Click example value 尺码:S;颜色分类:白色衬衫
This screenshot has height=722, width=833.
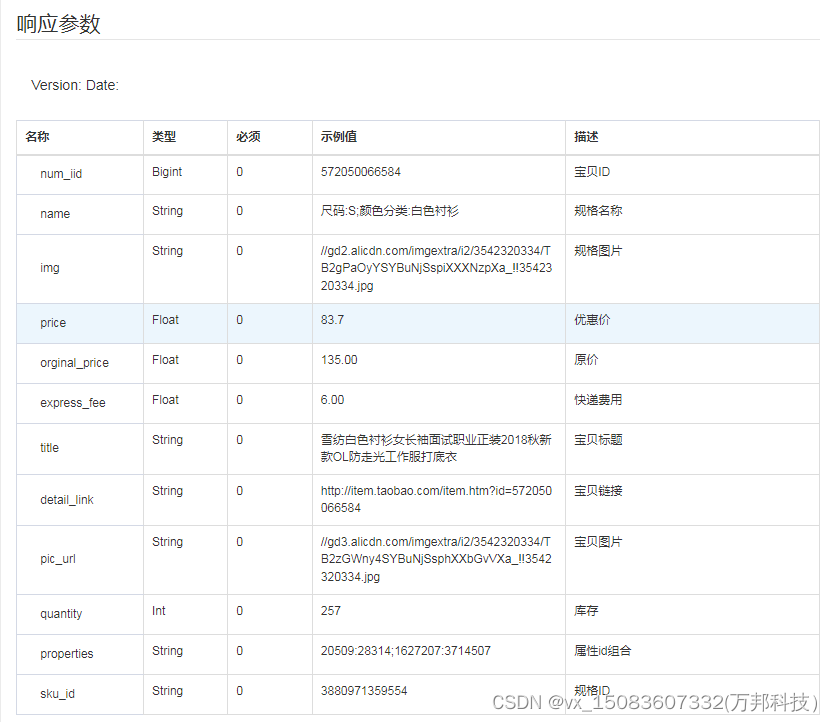pos(389,211)
